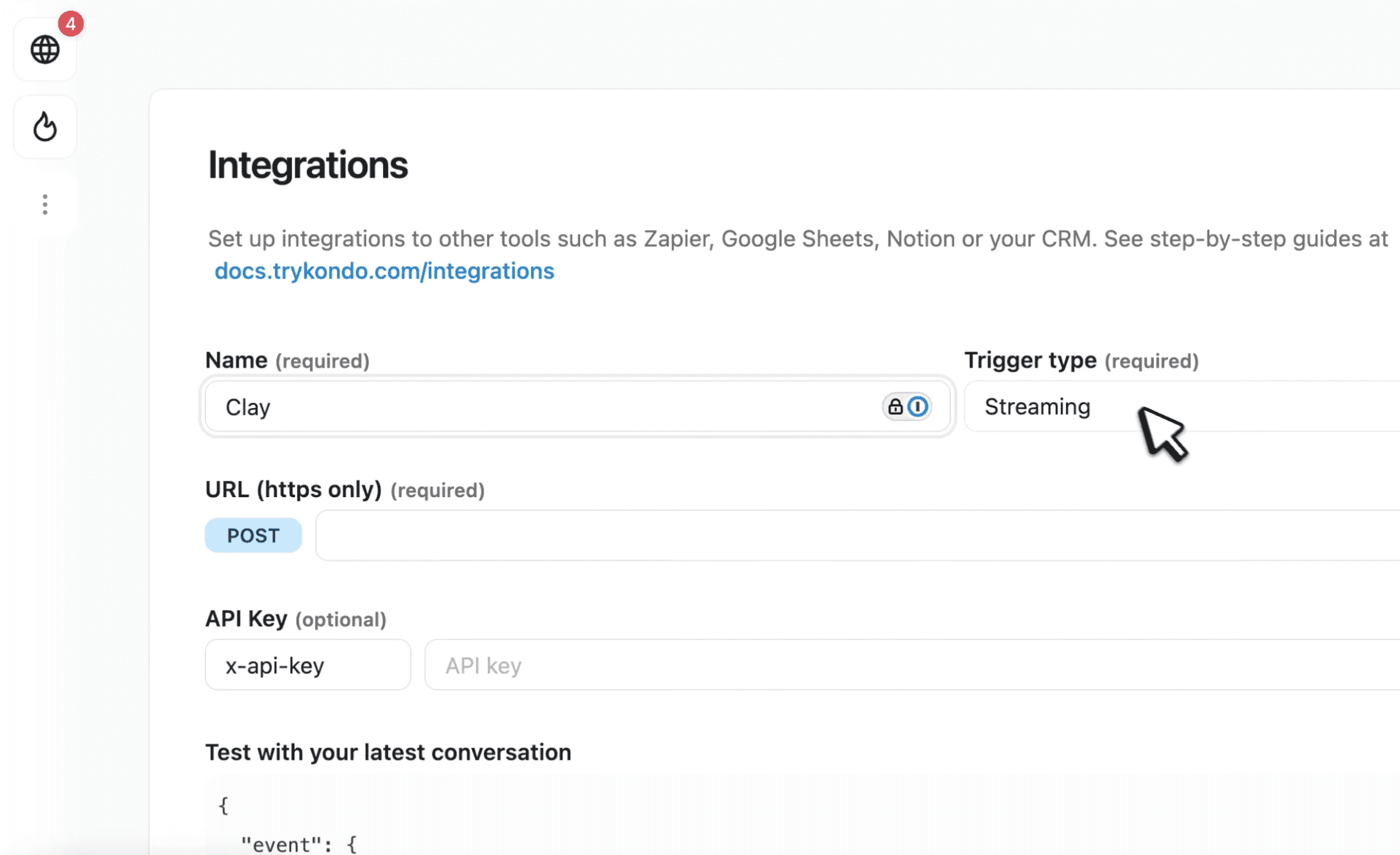
Task: Click the blue POST method badge
Action: click(253, 535)
